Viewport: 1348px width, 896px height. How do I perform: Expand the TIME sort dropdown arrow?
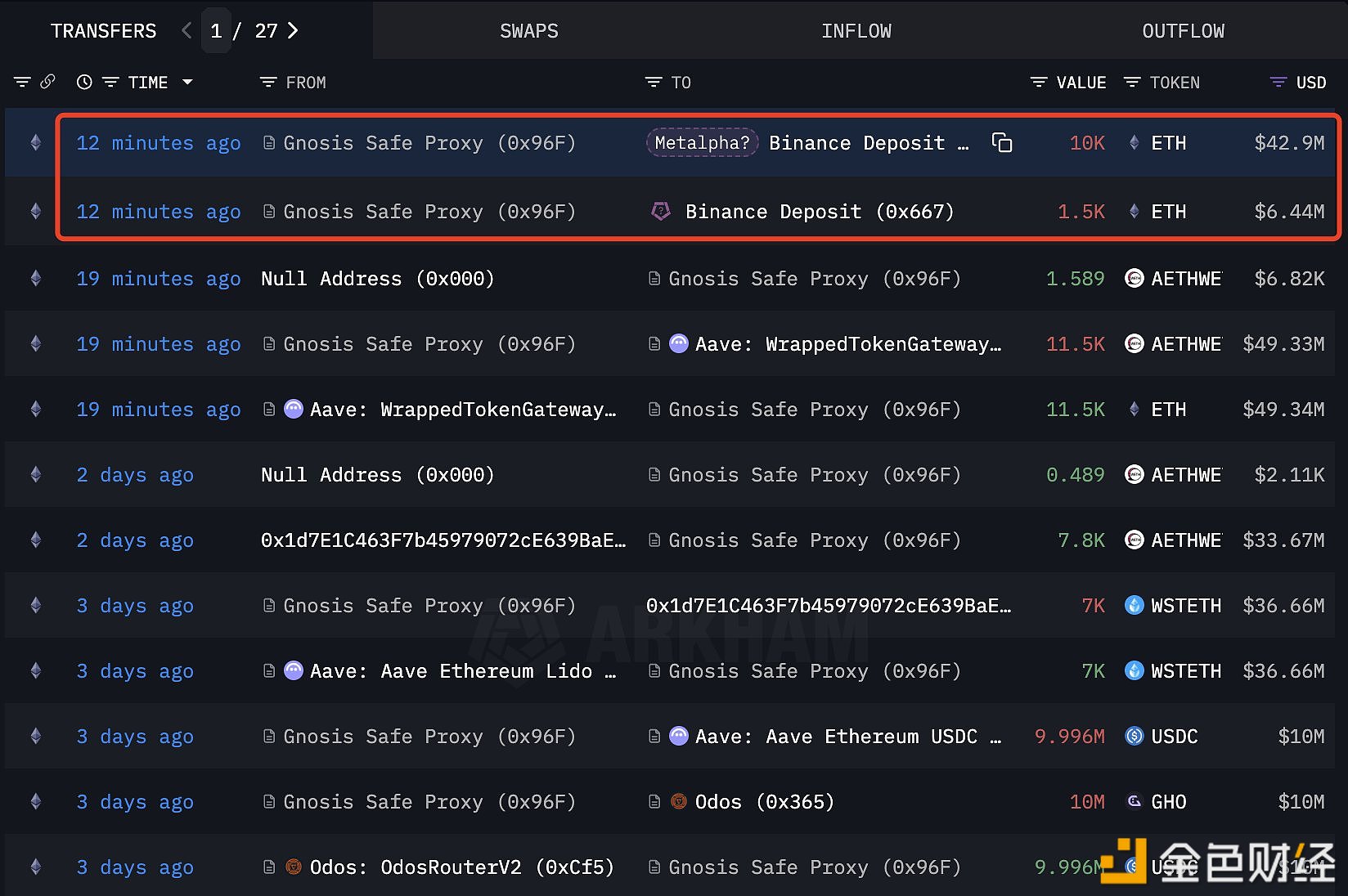(x=187, y=82)
